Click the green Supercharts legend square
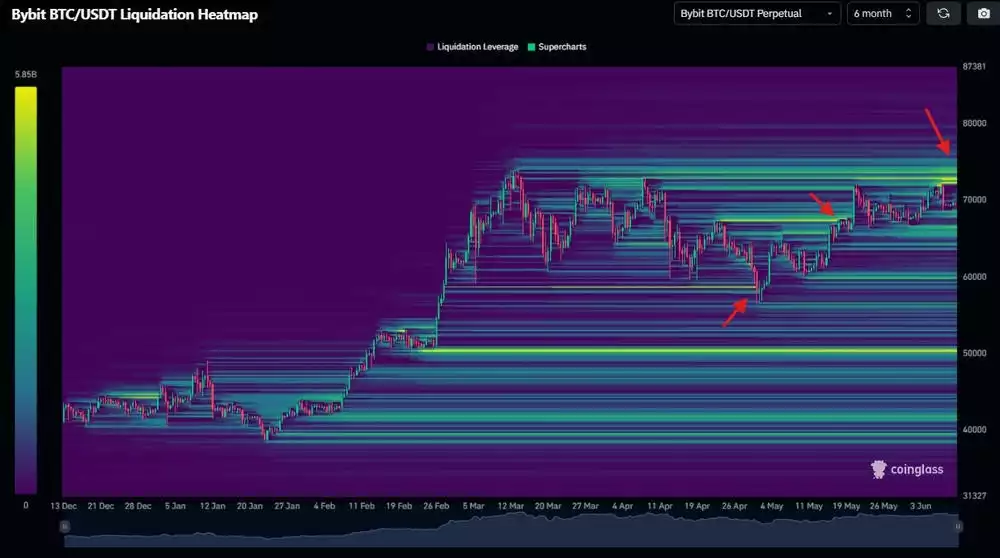1000x558 pixels. [531, 47]
